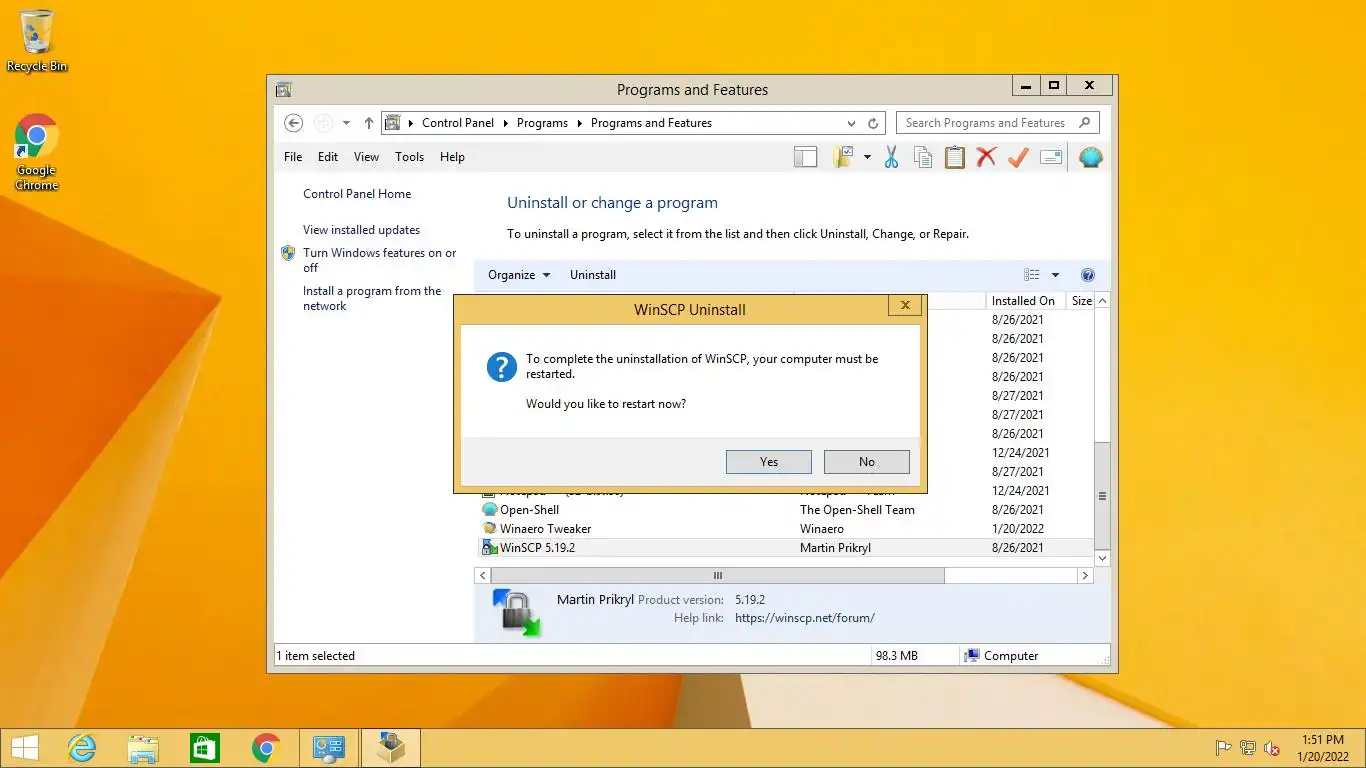Click the Up one level arrow

[x=368, y=123]
